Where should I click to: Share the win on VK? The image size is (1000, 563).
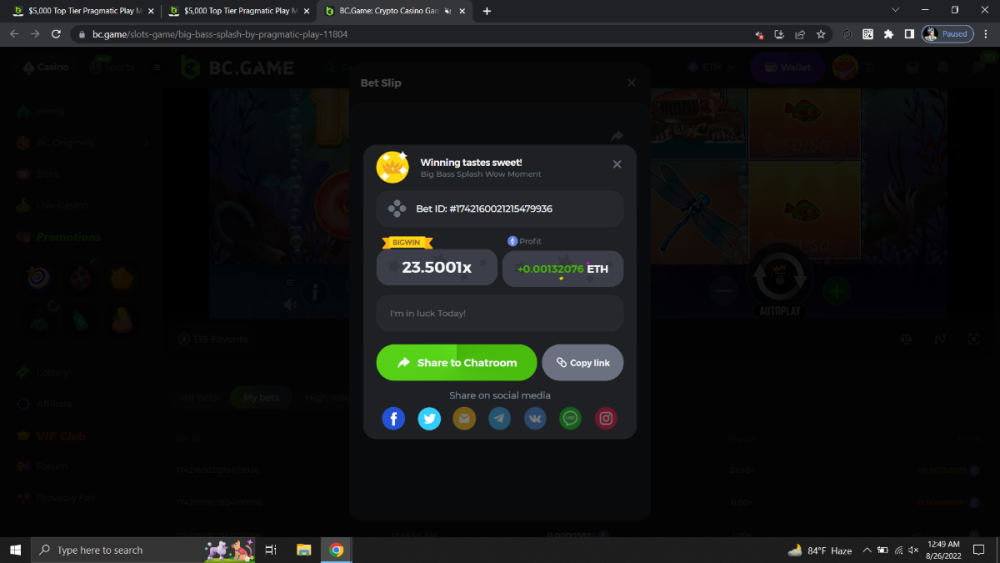click(535, 419)
